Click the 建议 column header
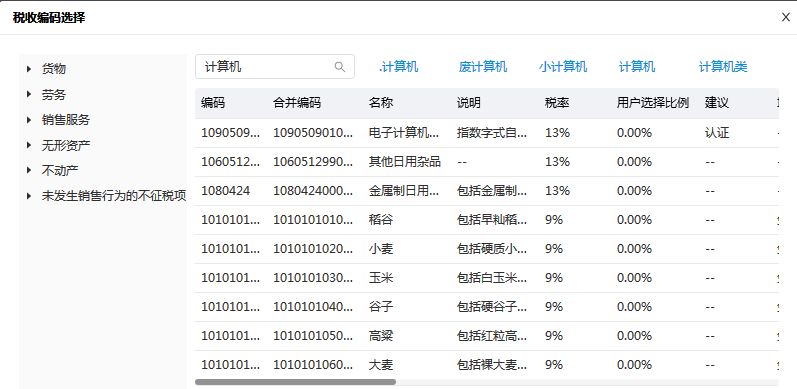 coord(717,103)
